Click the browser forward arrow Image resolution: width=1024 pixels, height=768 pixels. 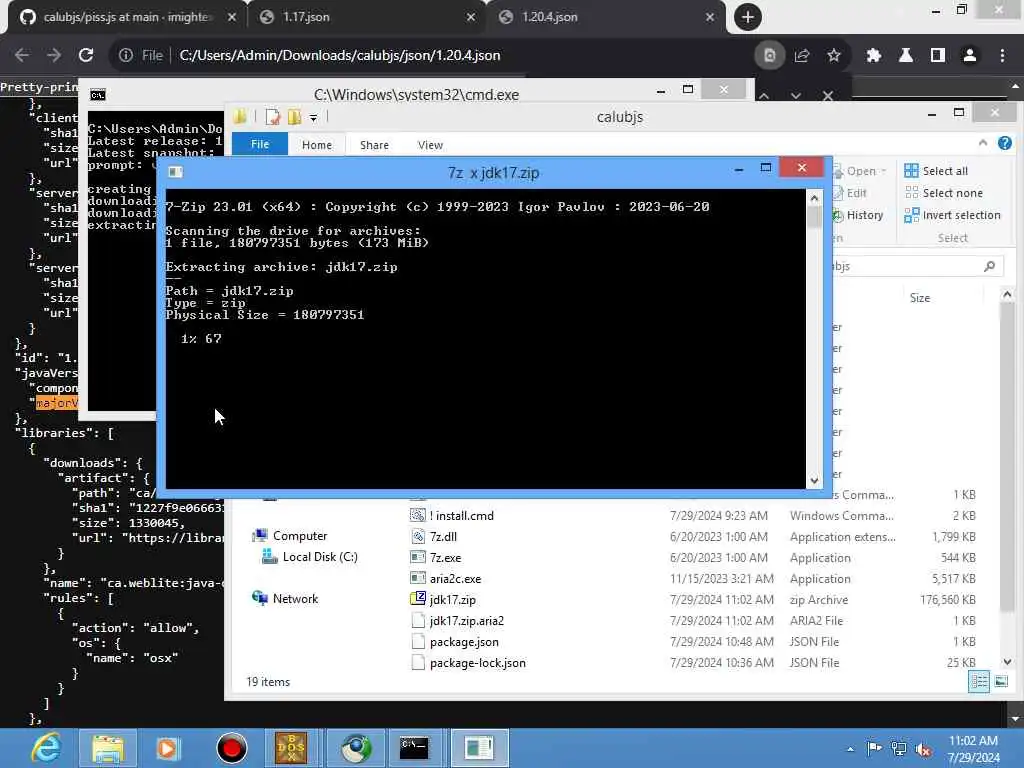[x=54, y=56]
